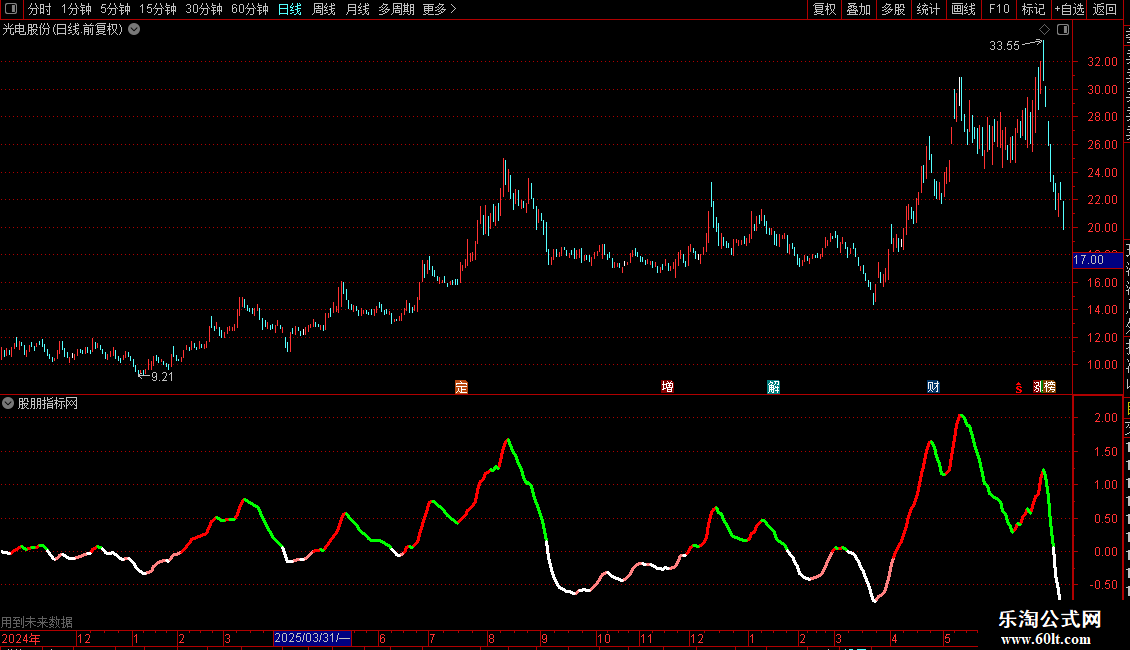Click the 2.00 indicator axis label
This screenshot has height=650, width=1130.
[x=1105, y=418]
